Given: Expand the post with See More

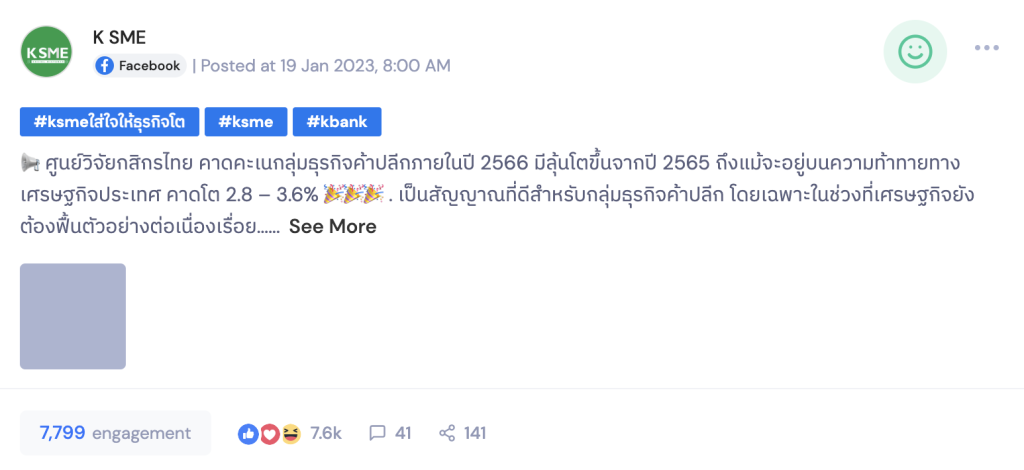Looking at the screenshot, I should (333, 226).
